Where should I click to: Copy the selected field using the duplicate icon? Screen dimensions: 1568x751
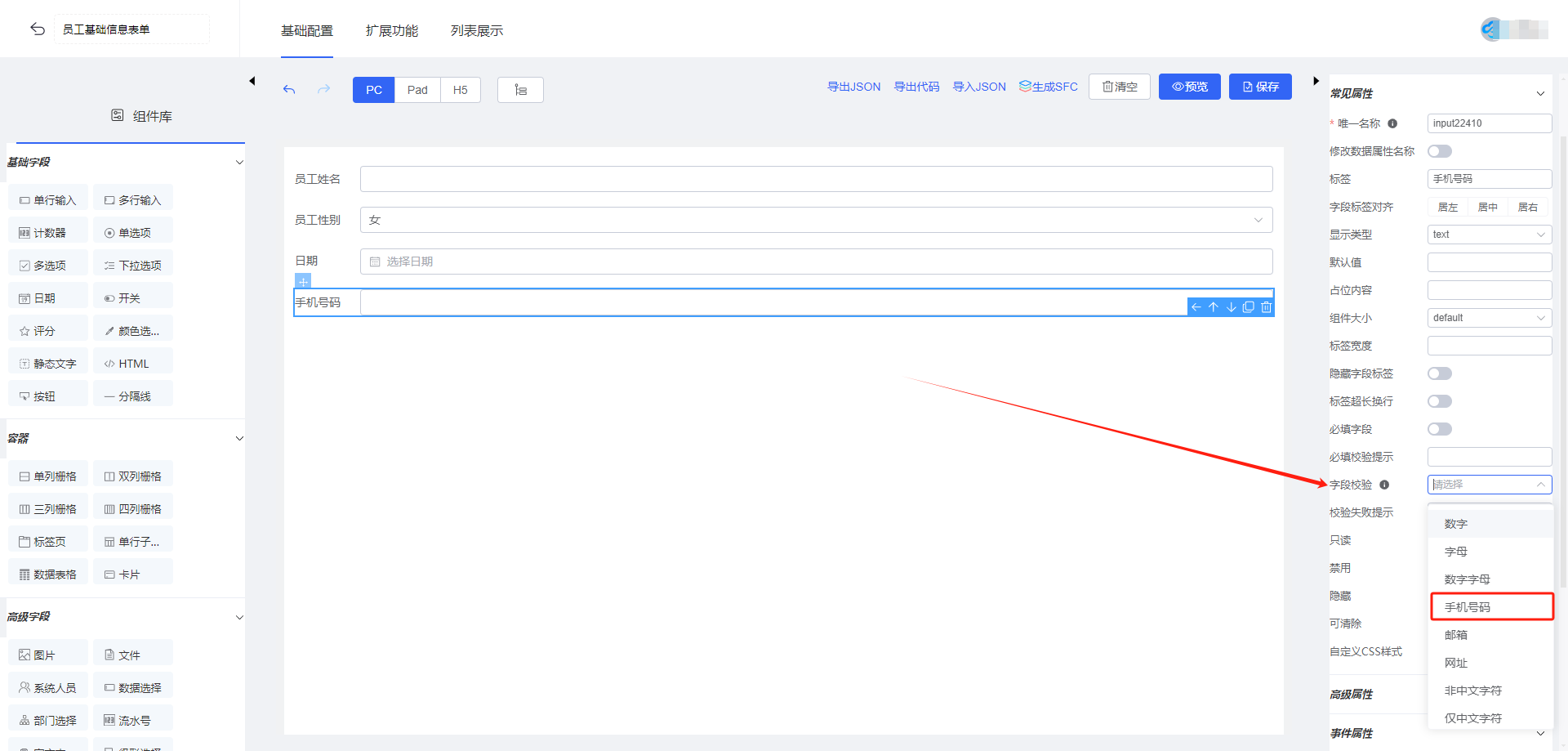click(x=1248, y=307)
